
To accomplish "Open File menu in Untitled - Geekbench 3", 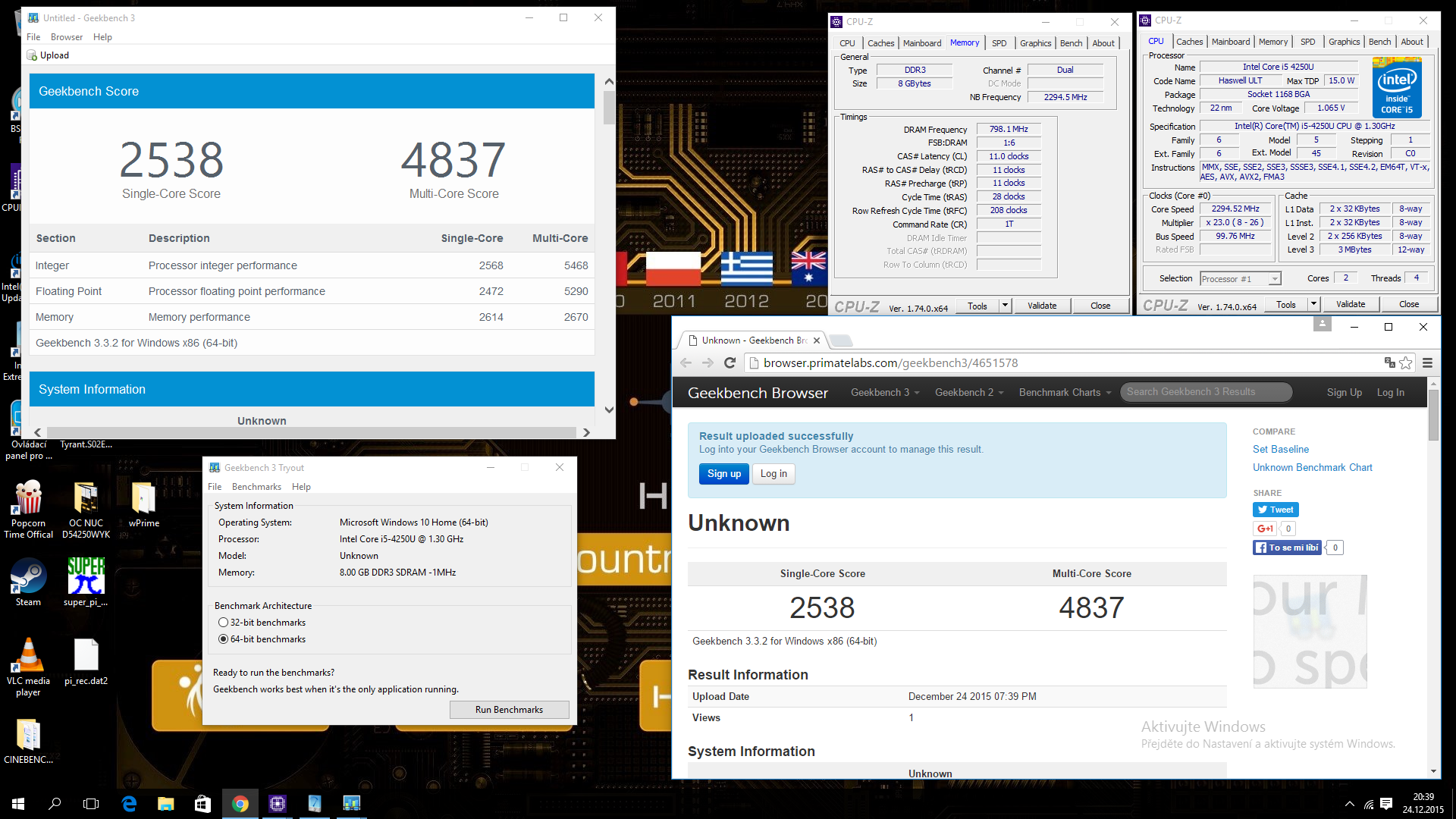I will [x=33, y=37].
